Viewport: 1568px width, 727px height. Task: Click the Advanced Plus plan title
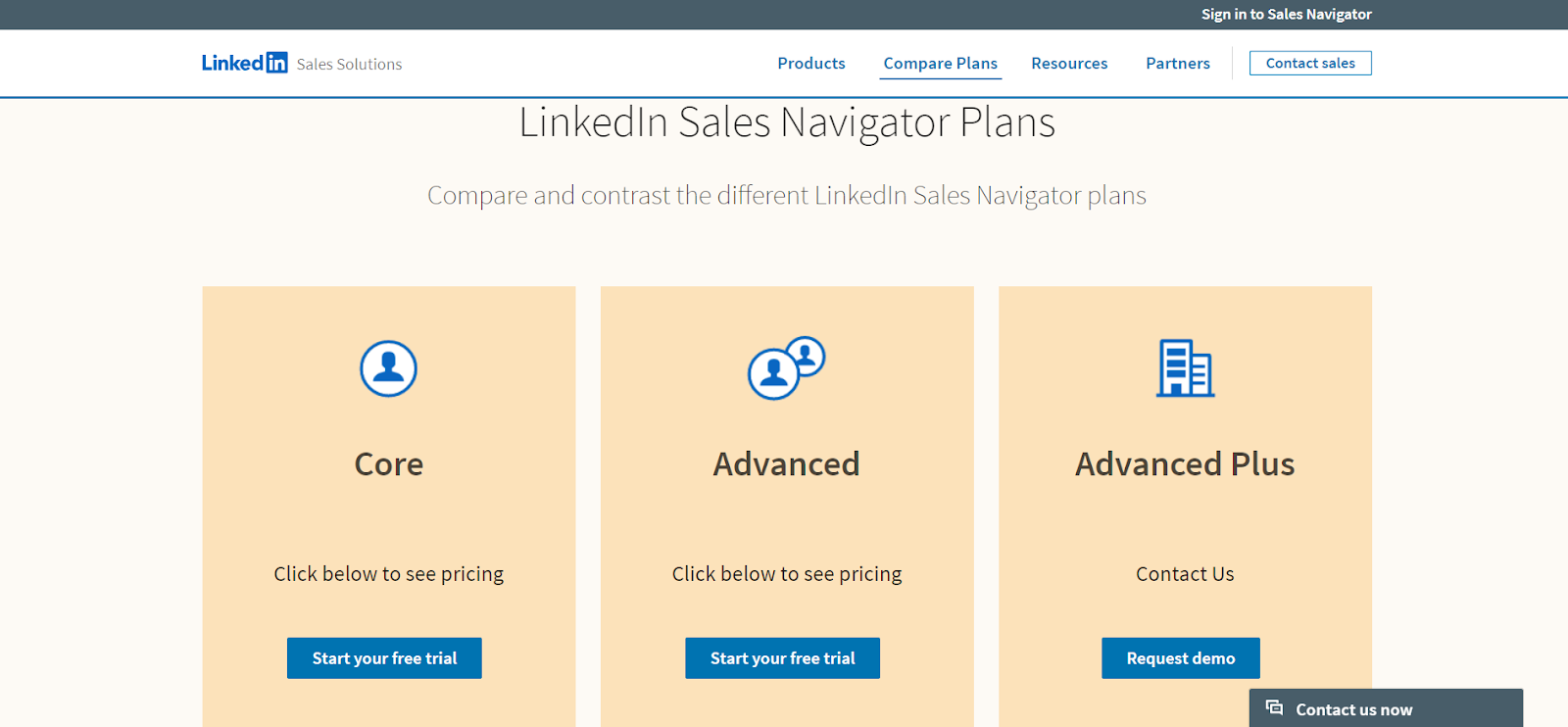click(x=1185, y=464)
